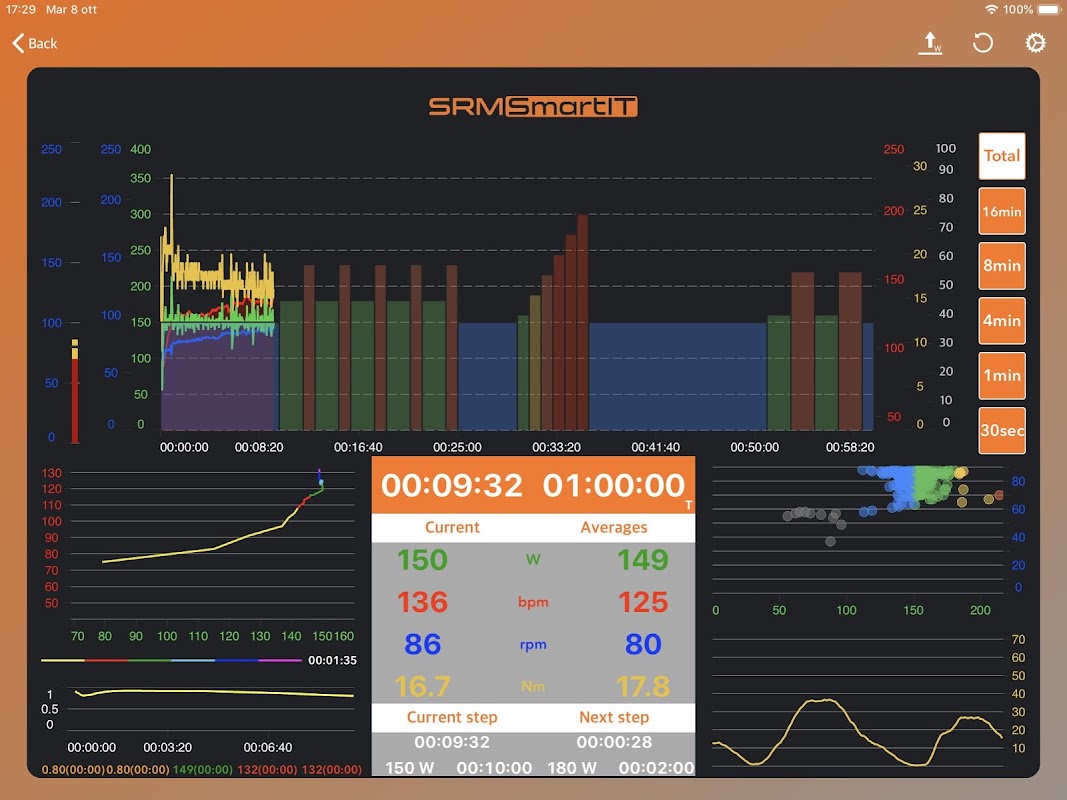Select the 1min range button

(1002, 376)
